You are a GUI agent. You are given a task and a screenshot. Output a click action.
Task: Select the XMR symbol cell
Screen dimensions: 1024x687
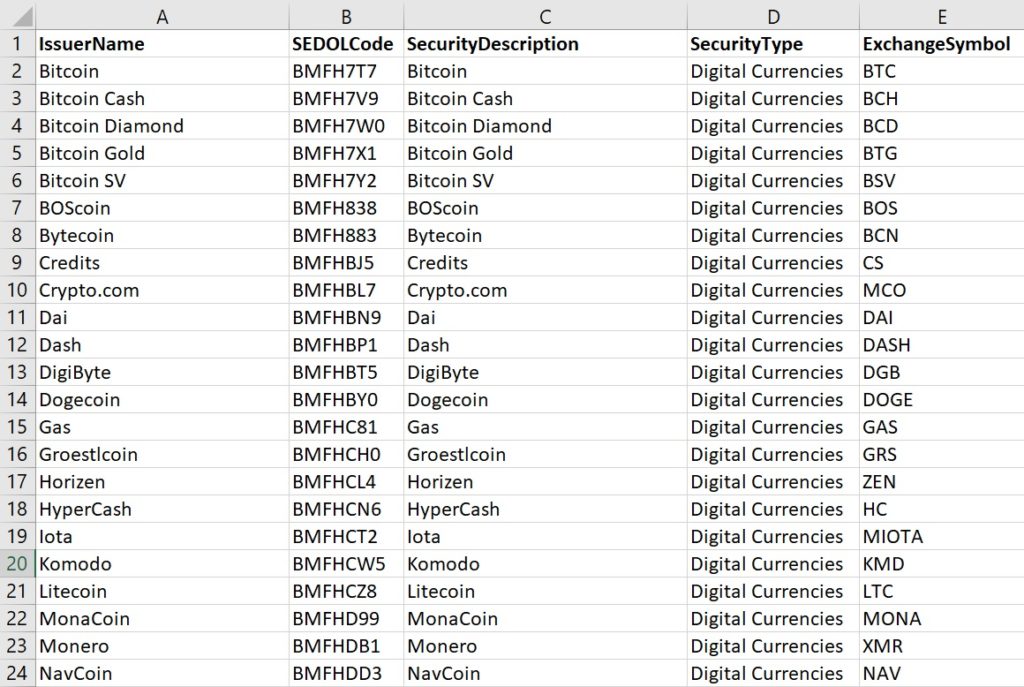tap(942, 646)
